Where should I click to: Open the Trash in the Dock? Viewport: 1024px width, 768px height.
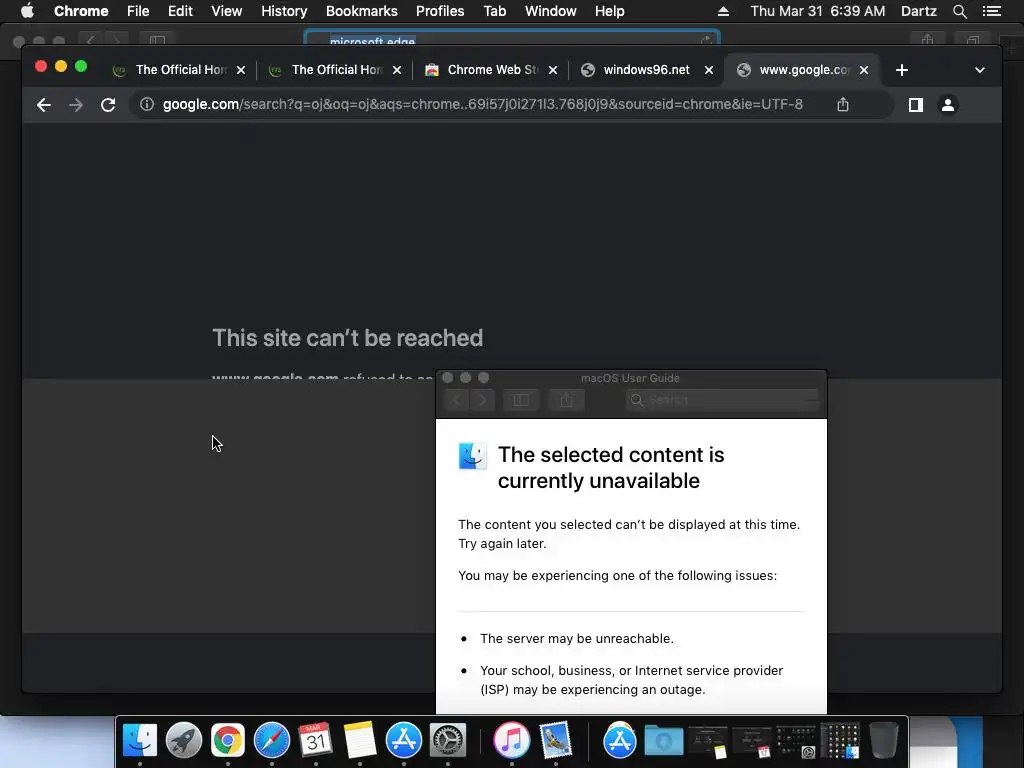tap(884, 740)
